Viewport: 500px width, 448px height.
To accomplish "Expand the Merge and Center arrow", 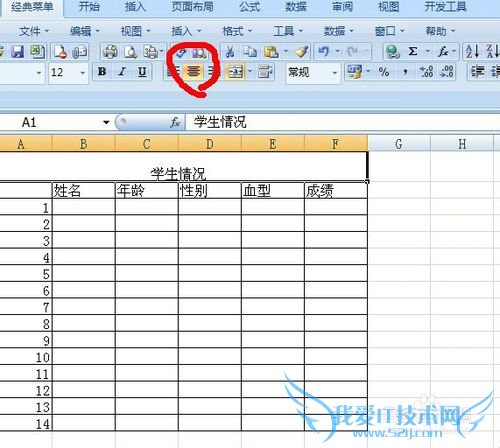I will [x=250, y=72].
